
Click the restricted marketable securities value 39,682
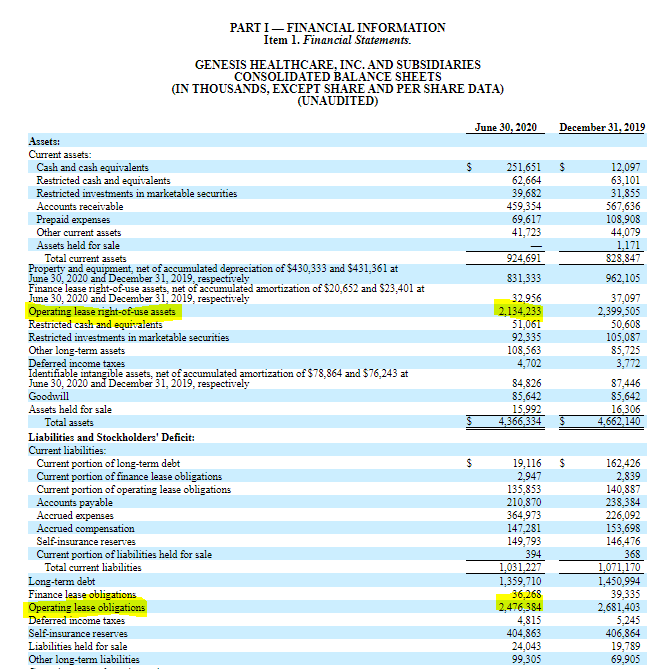(x=526, y=193)
